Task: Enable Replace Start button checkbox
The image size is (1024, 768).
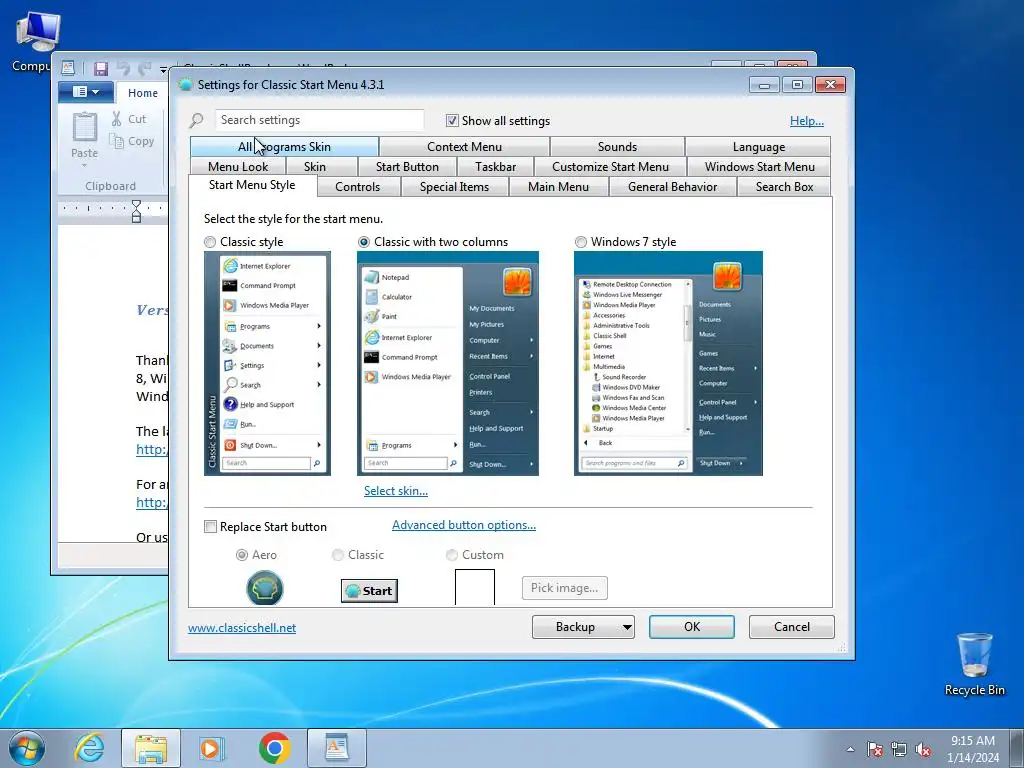Action: click(x=210, y=527)
